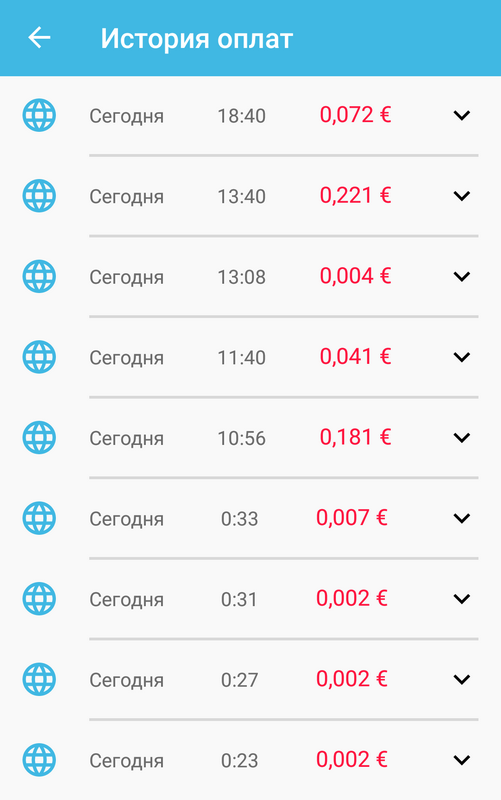Expand the 0:31 payment chevron
The width and height of the screenshot is (501, 800).
[462, 599]
